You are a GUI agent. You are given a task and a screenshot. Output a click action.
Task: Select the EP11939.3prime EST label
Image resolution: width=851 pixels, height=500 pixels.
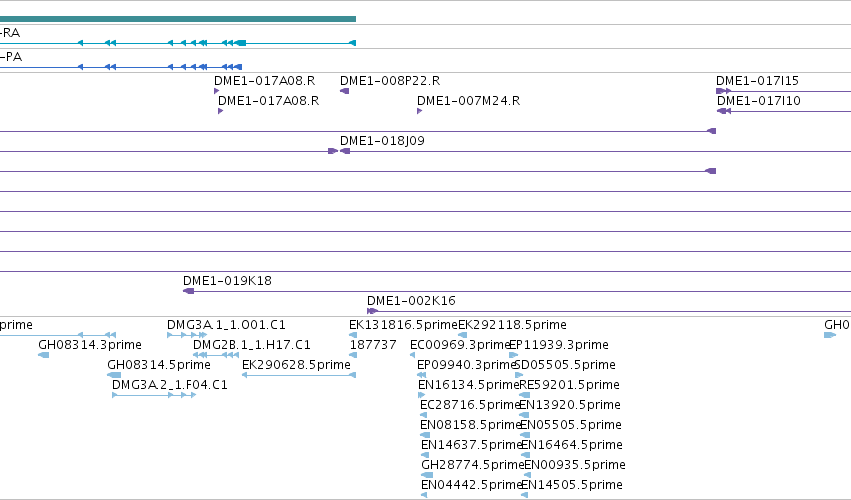tap(558, 345)
